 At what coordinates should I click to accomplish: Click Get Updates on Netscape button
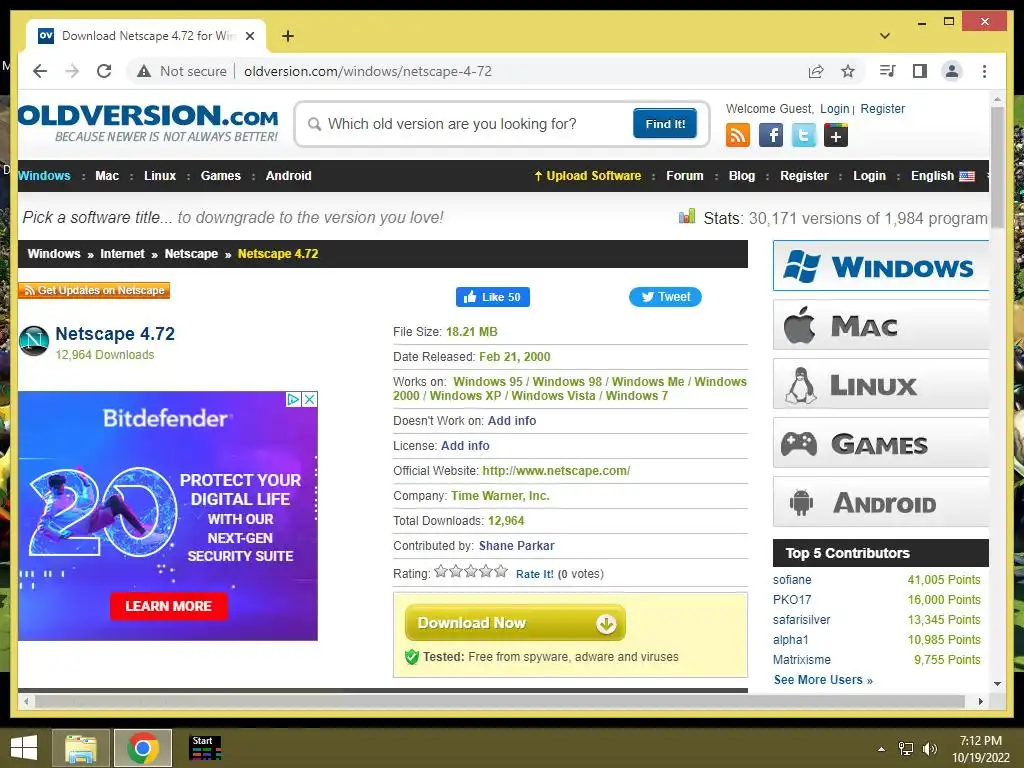click(94, 290)
